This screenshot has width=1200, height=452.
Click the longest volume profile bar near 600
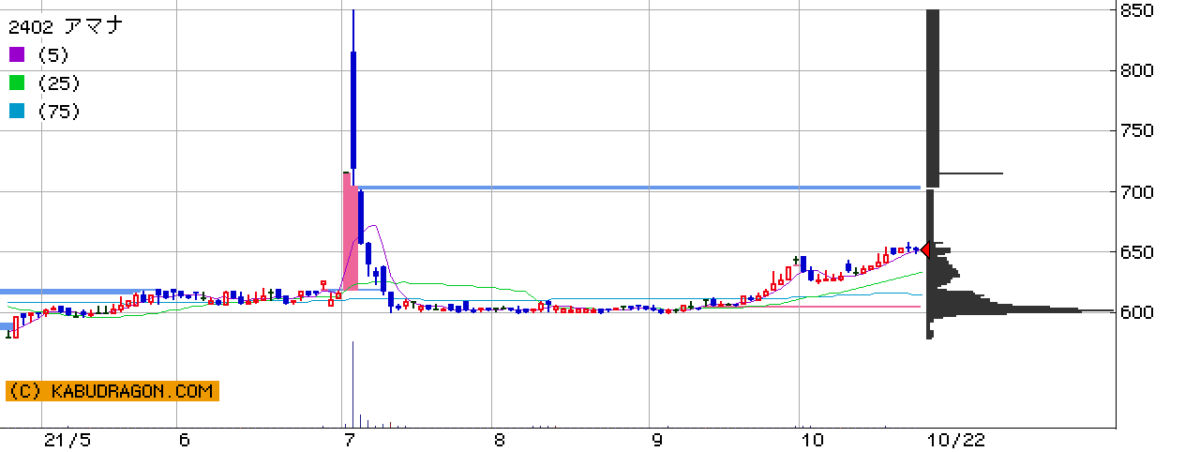1019,311
